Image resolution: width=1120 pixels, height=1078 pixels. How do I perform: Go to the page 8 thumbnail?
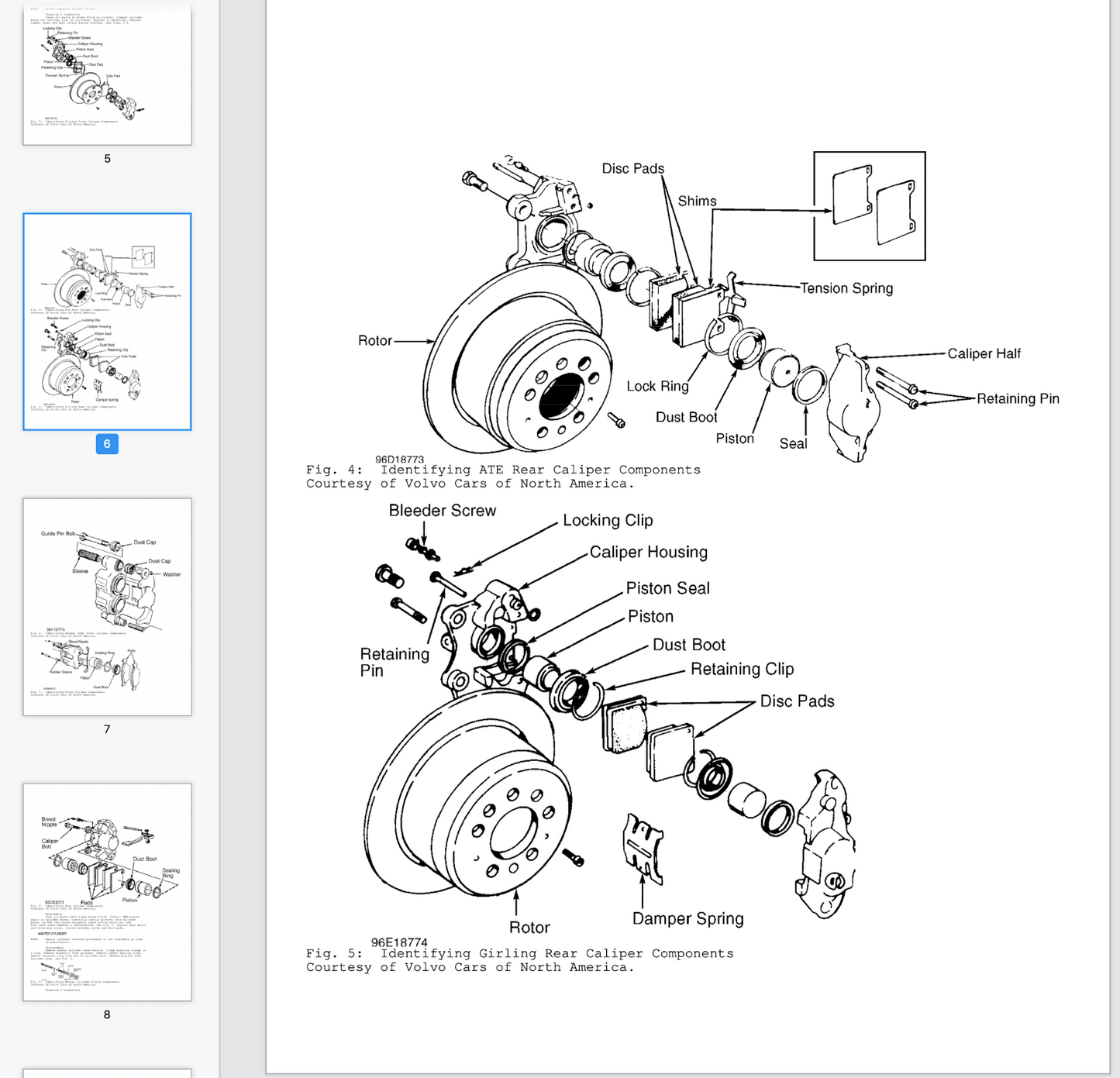[x=107, y=891]
